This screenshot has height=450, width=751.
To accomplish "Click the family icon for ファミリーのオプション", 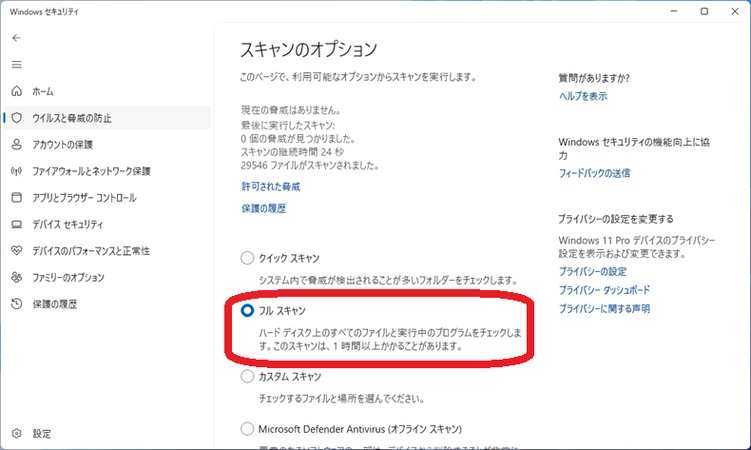I will click(17, 277).
